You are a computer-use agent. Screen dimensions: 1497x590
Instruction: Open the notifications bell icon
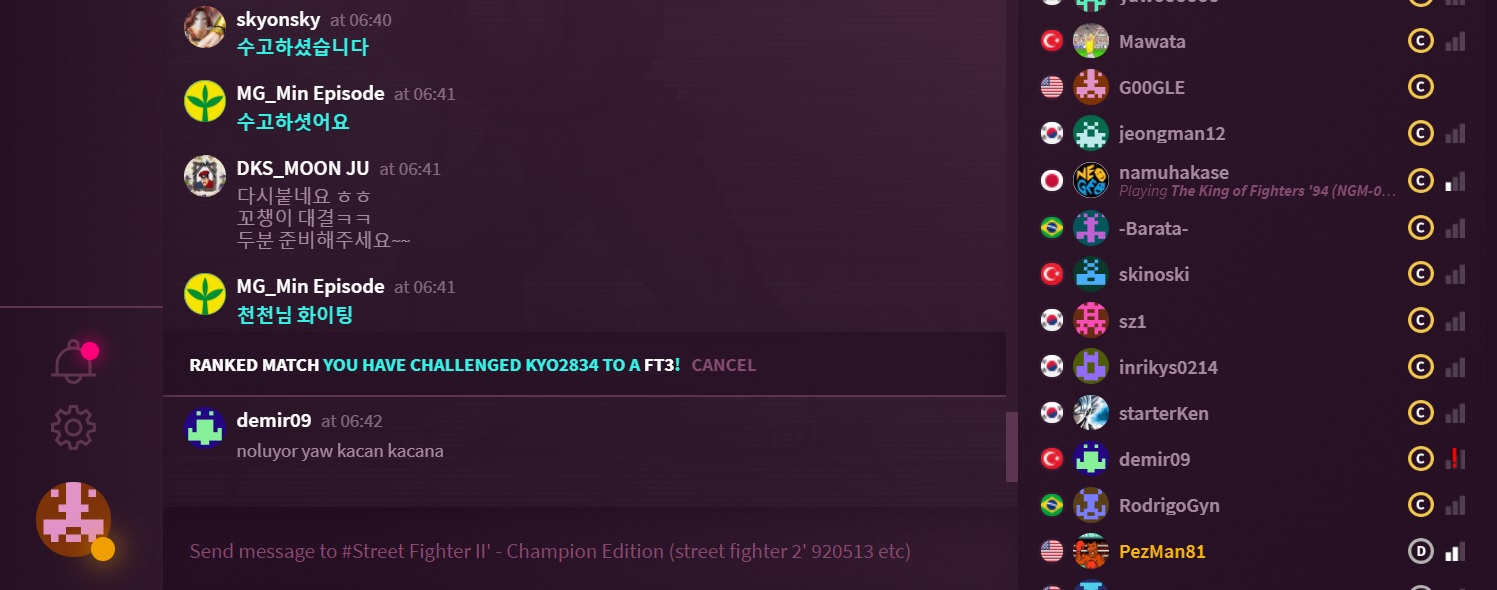click(74, 361)
